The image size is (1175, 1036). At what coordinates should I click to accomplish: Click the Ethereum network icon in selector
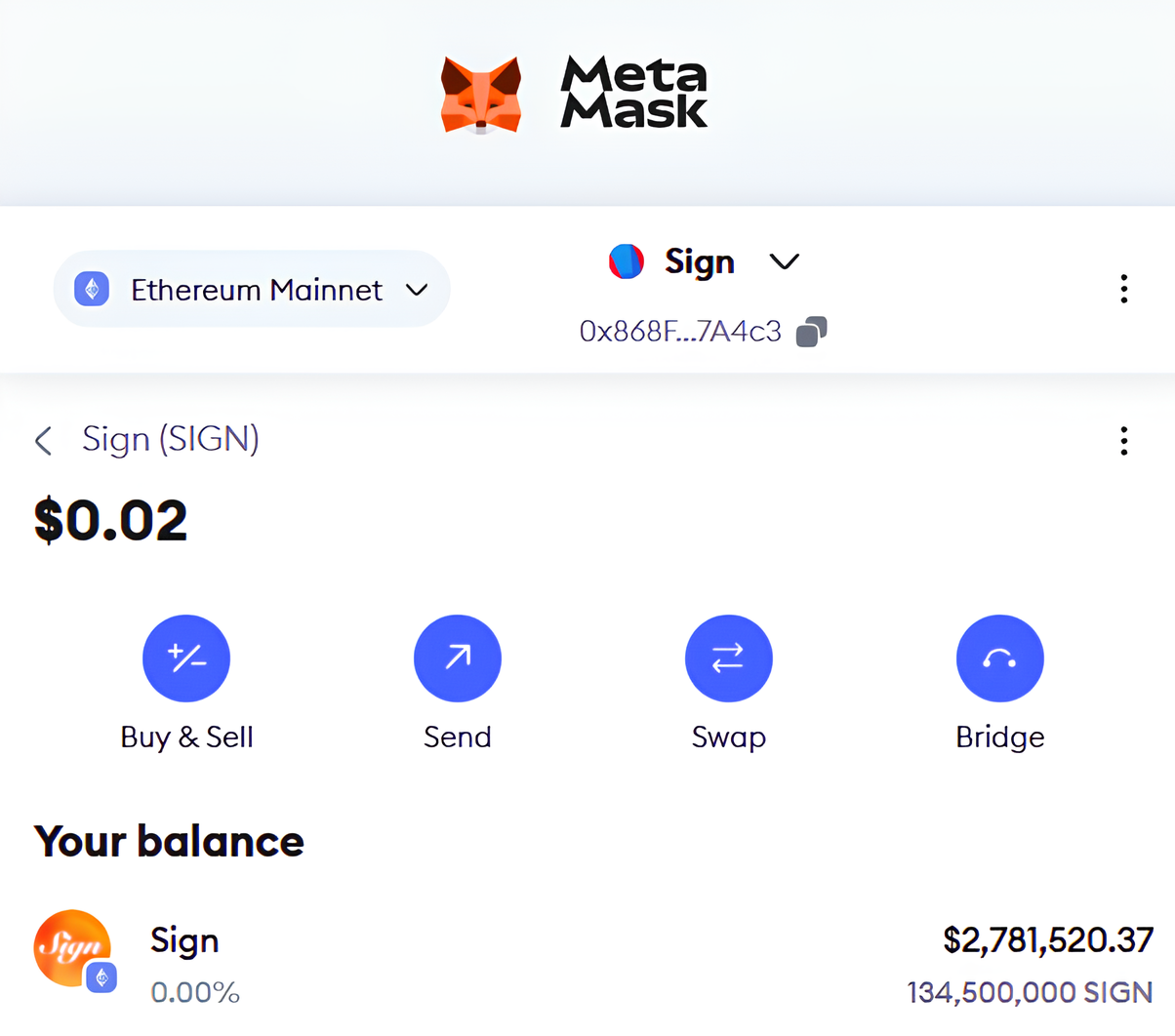(93, 289)
